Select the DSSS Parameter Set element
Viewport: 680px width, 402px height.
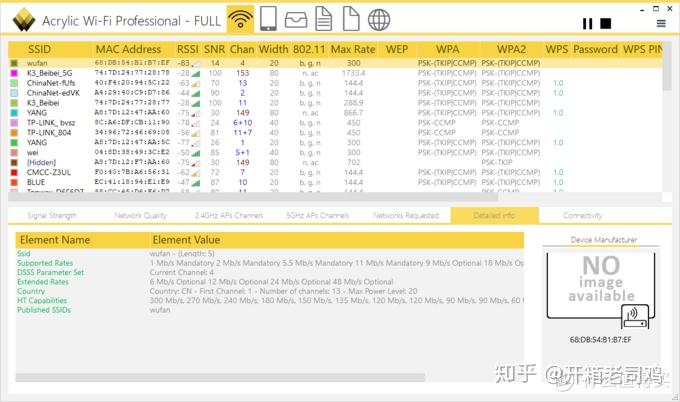[x=270, y=273]
